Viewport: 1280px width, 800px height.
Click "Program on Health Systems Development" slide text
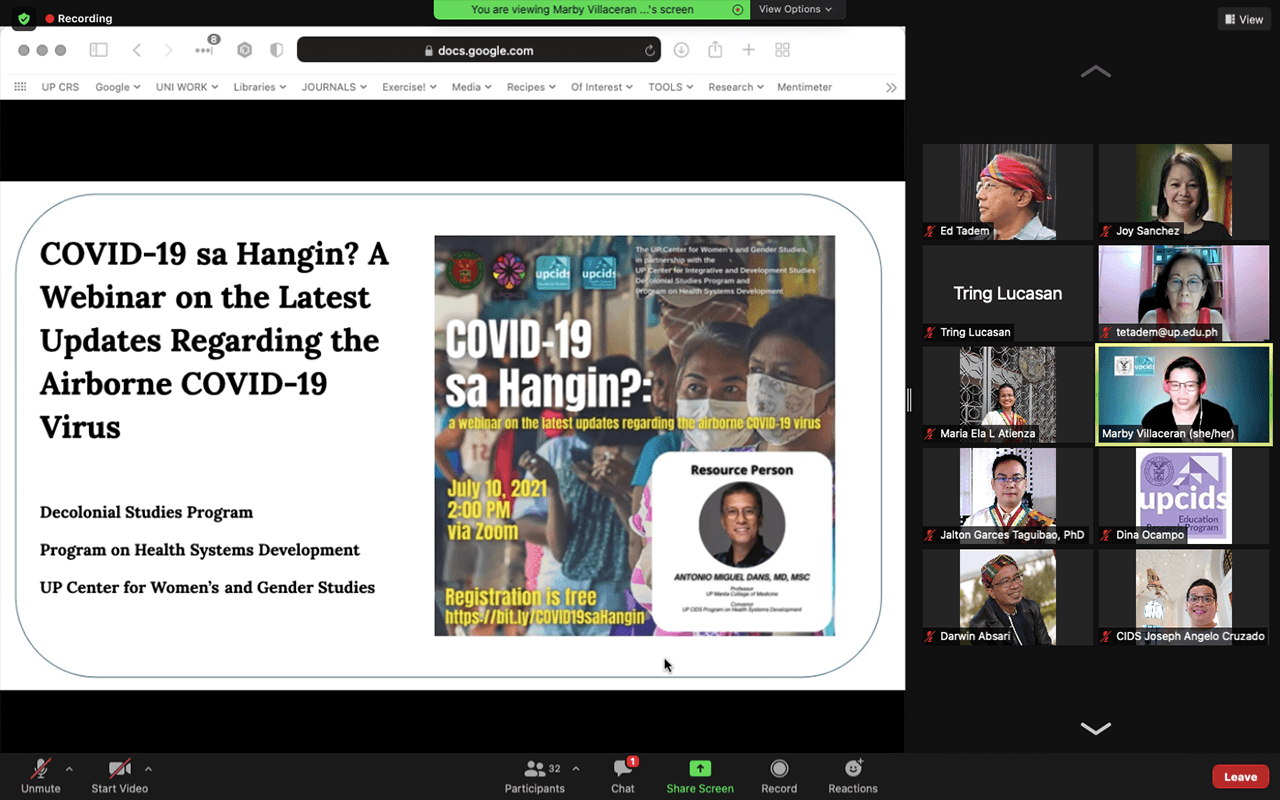pos(200,550)
